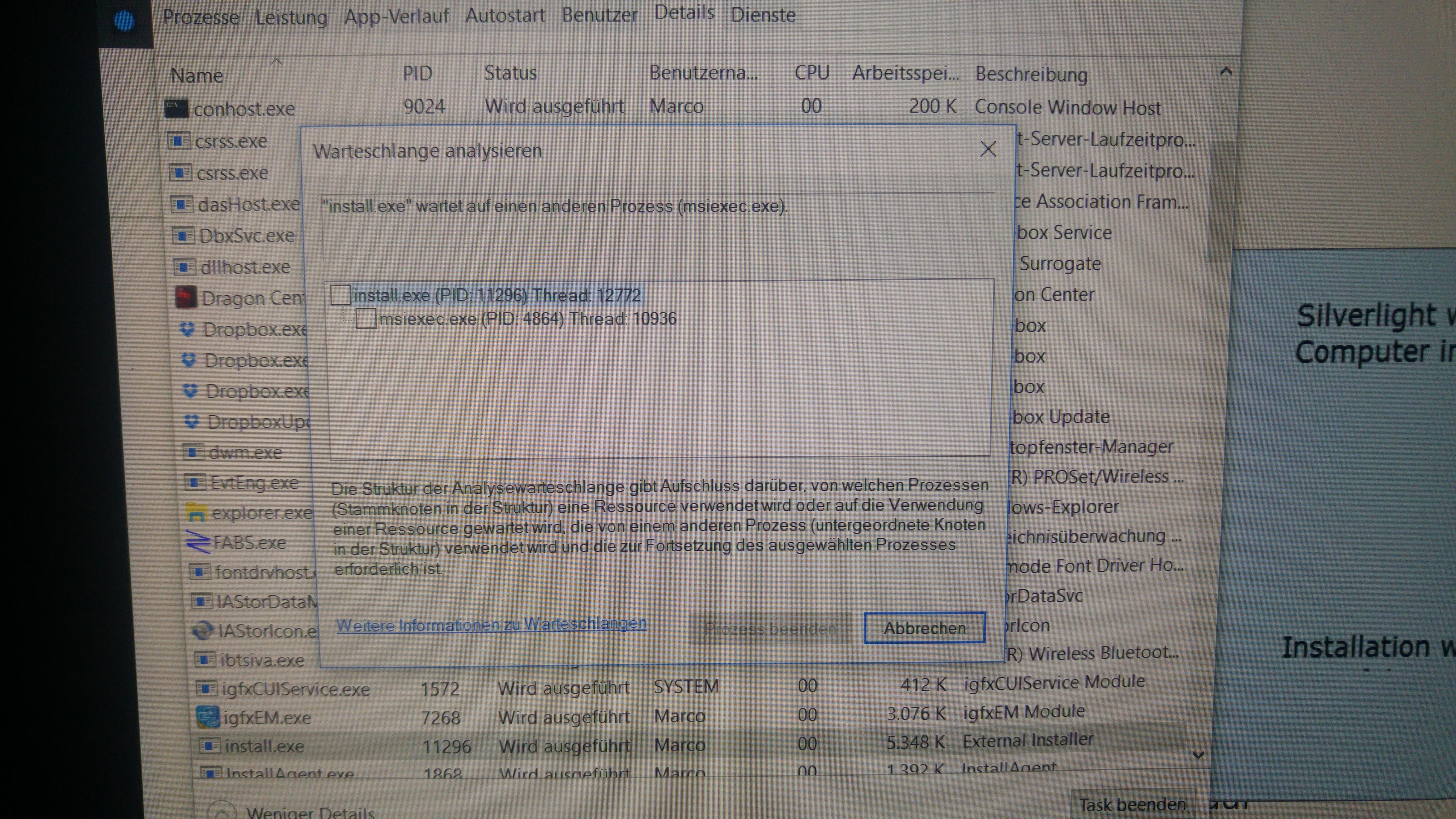Click the explorer.exe folder icon

point(196,512)
